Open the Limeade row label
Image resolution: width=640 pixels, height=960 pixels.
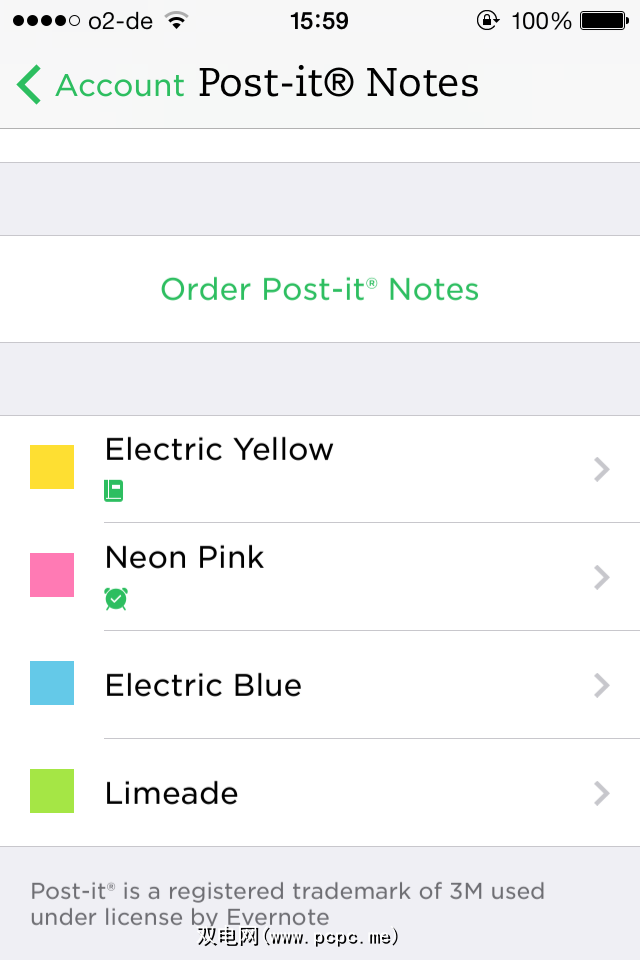click(172, 794)
